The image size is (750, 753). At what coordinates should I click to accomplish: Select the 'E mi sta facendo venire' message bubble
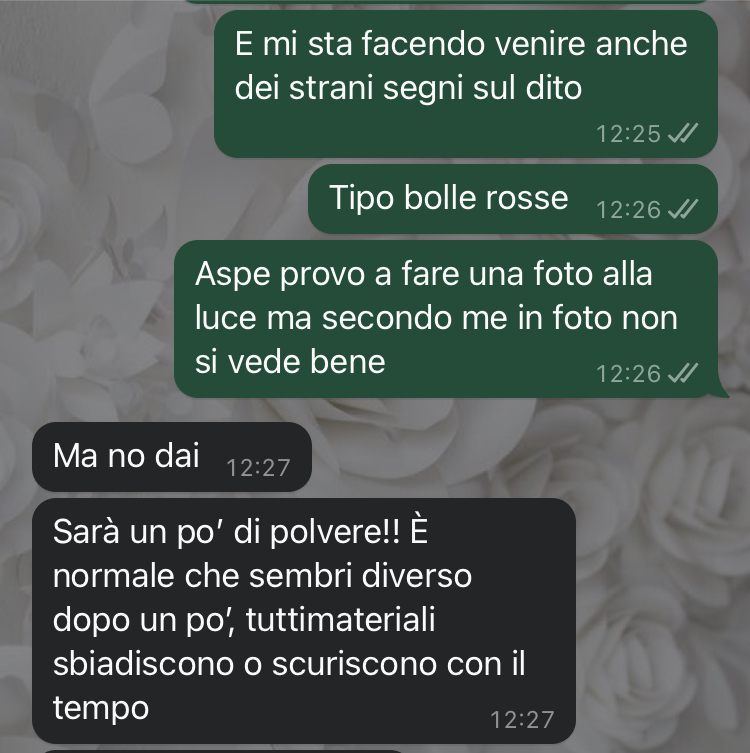click(466, 84)
